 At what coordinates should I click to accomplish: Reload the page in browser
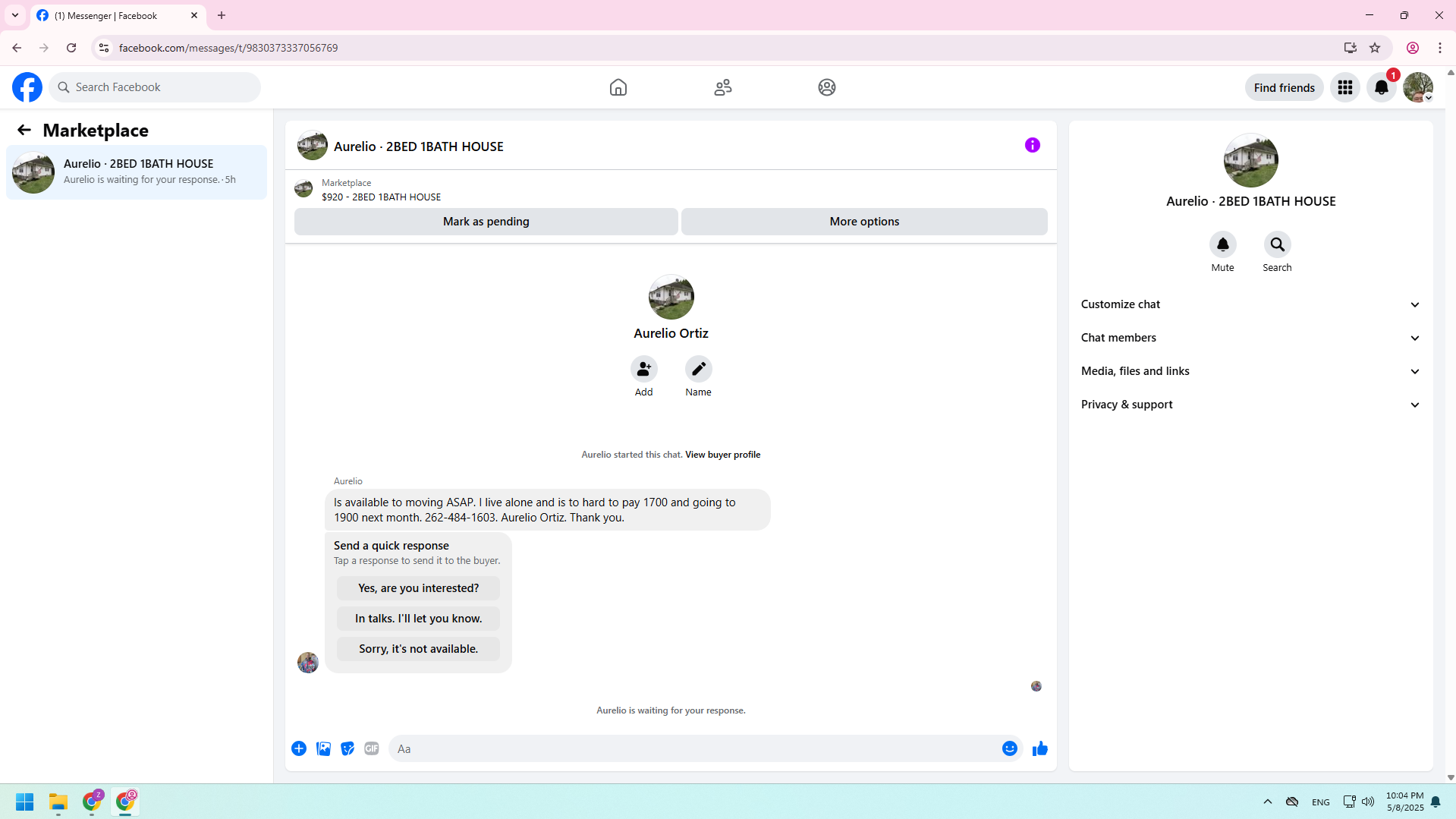pos(71,48)
